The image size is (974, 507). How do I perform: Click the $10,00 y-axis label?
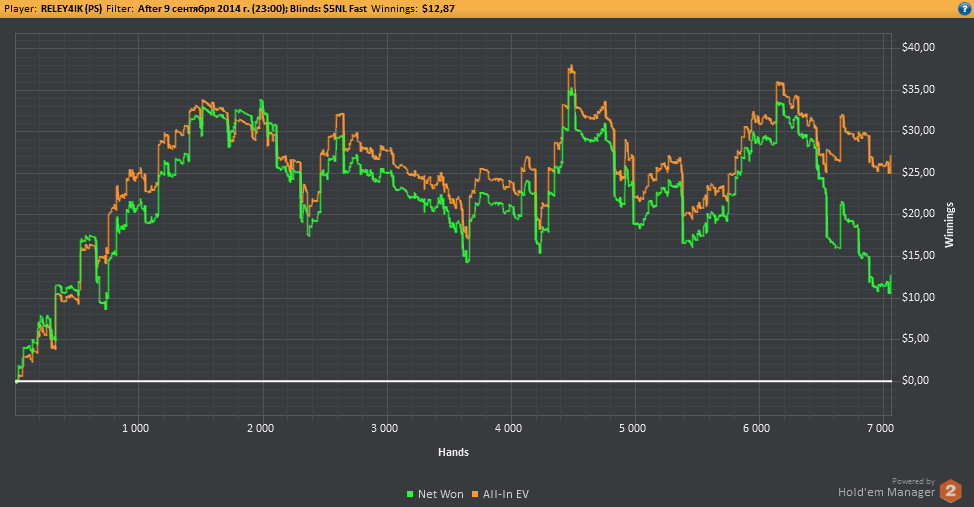[918, 297]
